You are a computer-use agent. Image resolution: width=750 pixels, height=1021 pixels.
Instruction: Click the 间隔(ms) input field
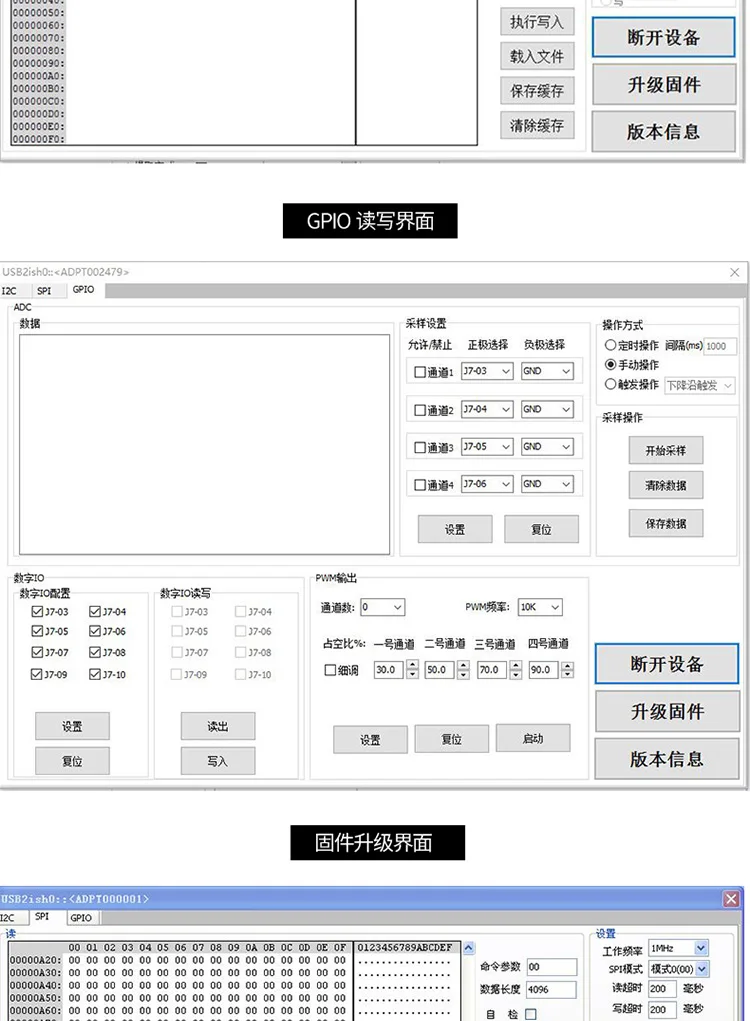720,346
